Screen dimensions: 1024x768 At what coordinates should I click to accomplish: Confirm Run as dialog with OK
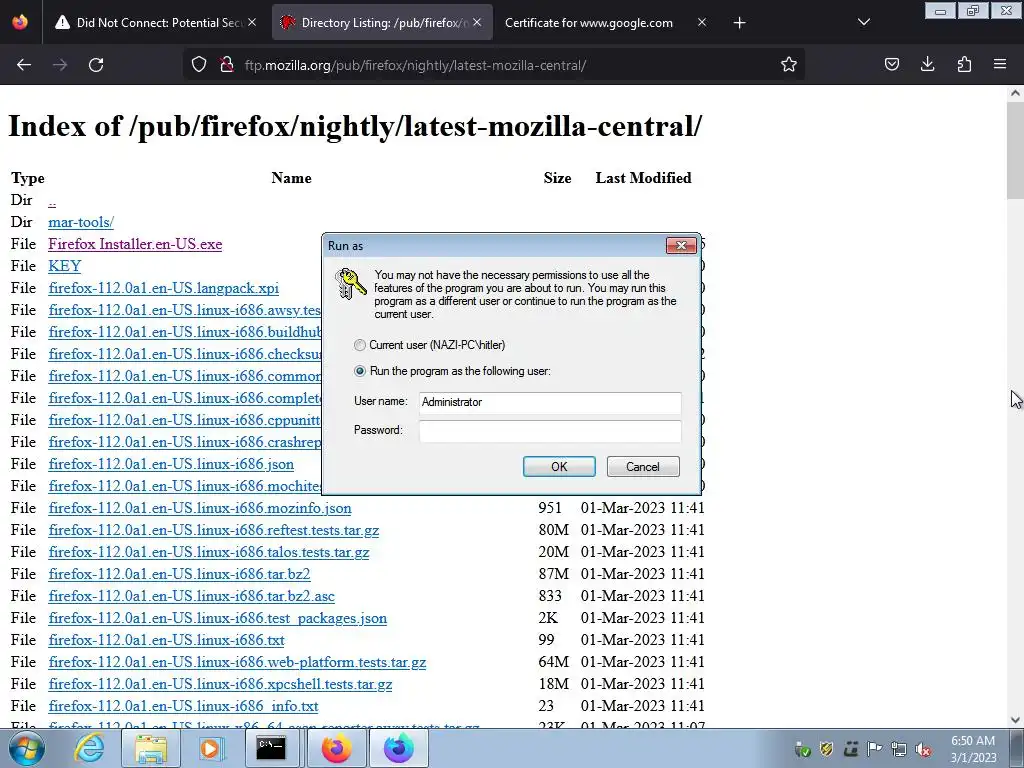(559, 466)
